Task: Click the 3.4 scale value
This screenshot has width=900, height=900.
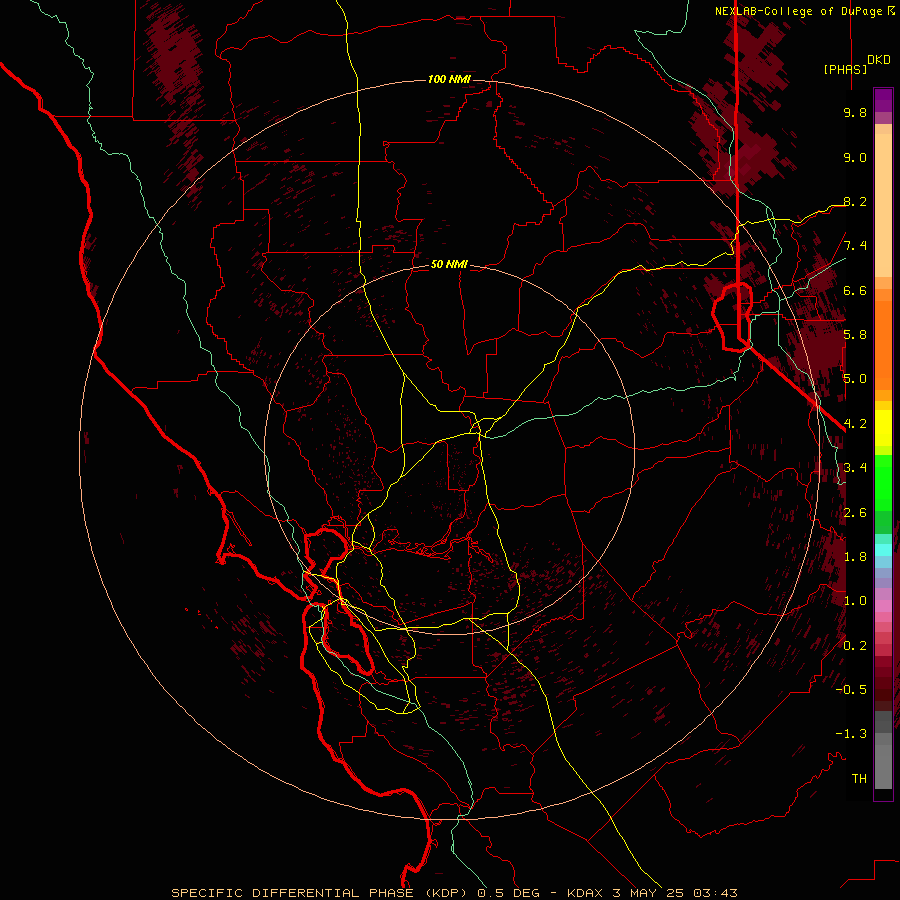Action: pos(855,468)
